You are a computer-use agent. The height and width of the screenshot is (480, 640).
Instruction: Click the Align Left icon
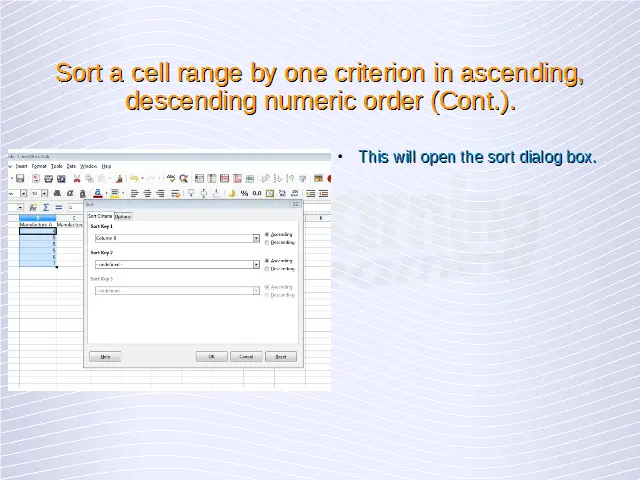pos(135,193)
